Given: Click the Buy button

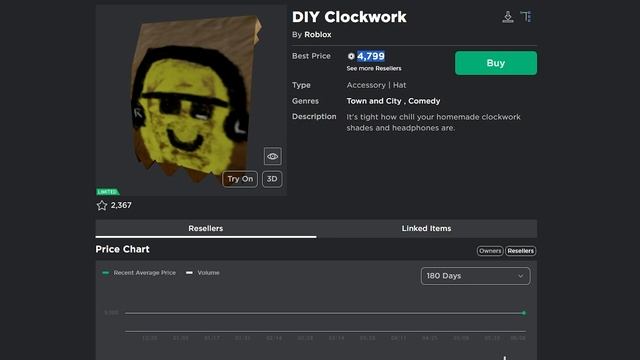Looking at the screenshot, I should click(x=496, y=63).
